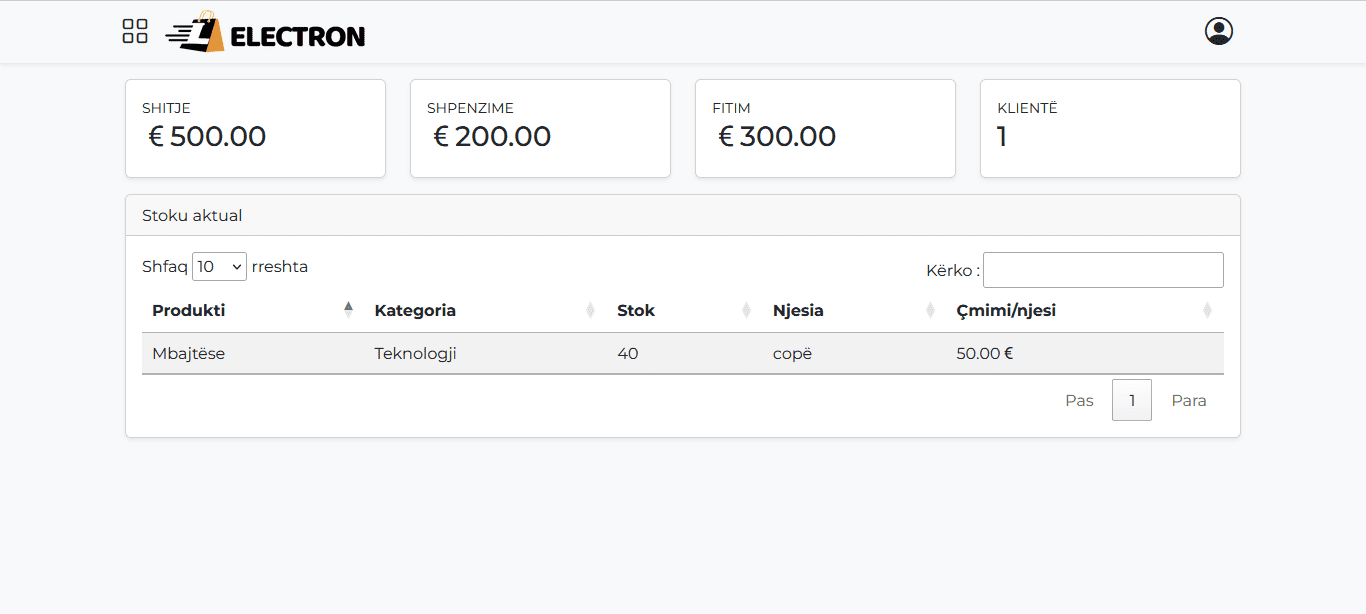Click the Electron logo
Image resolution: width=1366 pixels, height=614 pixels.
point(266,33)
